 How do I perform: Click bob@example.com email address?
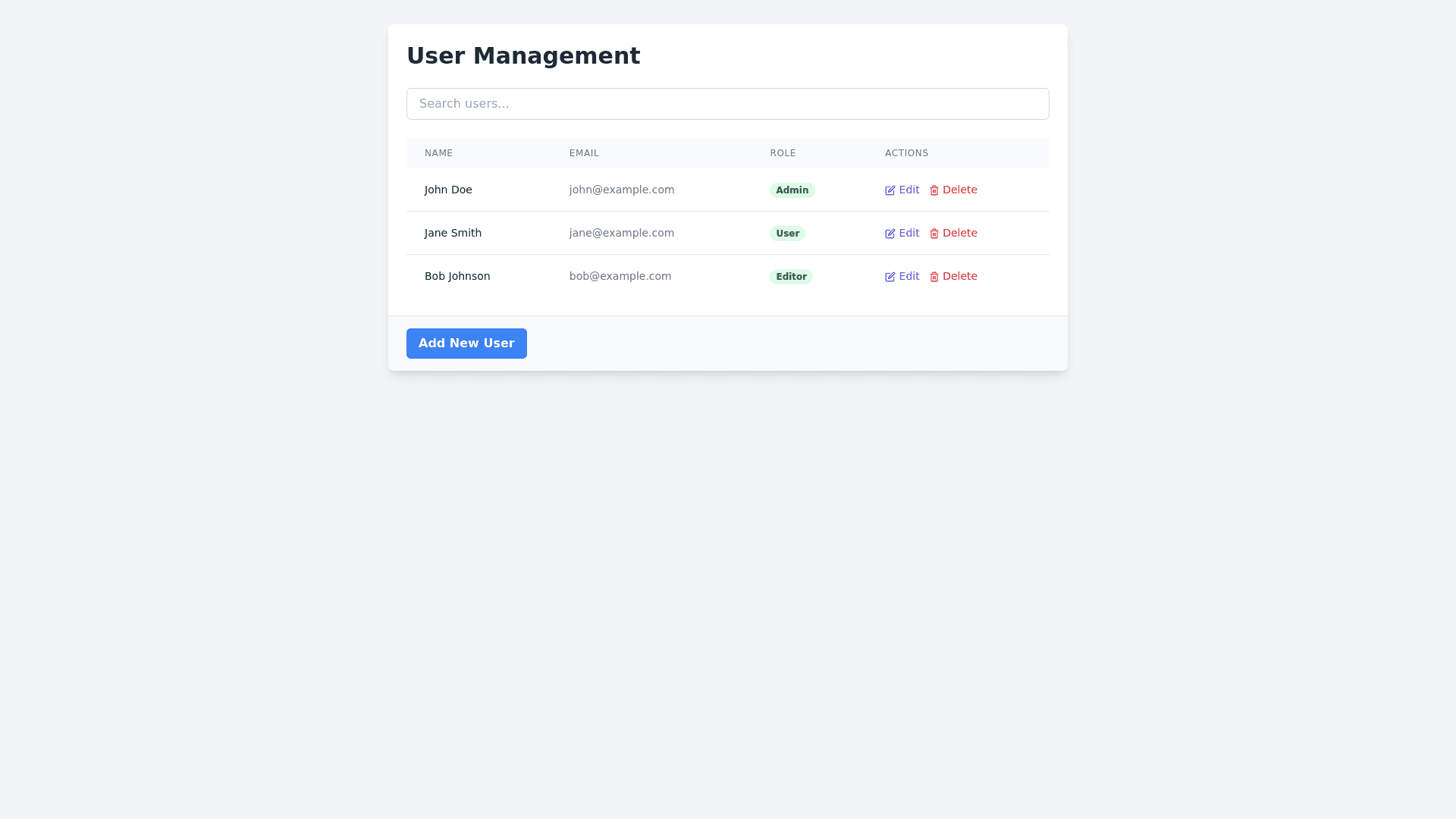pyautogui.click(x=620, y=276)
